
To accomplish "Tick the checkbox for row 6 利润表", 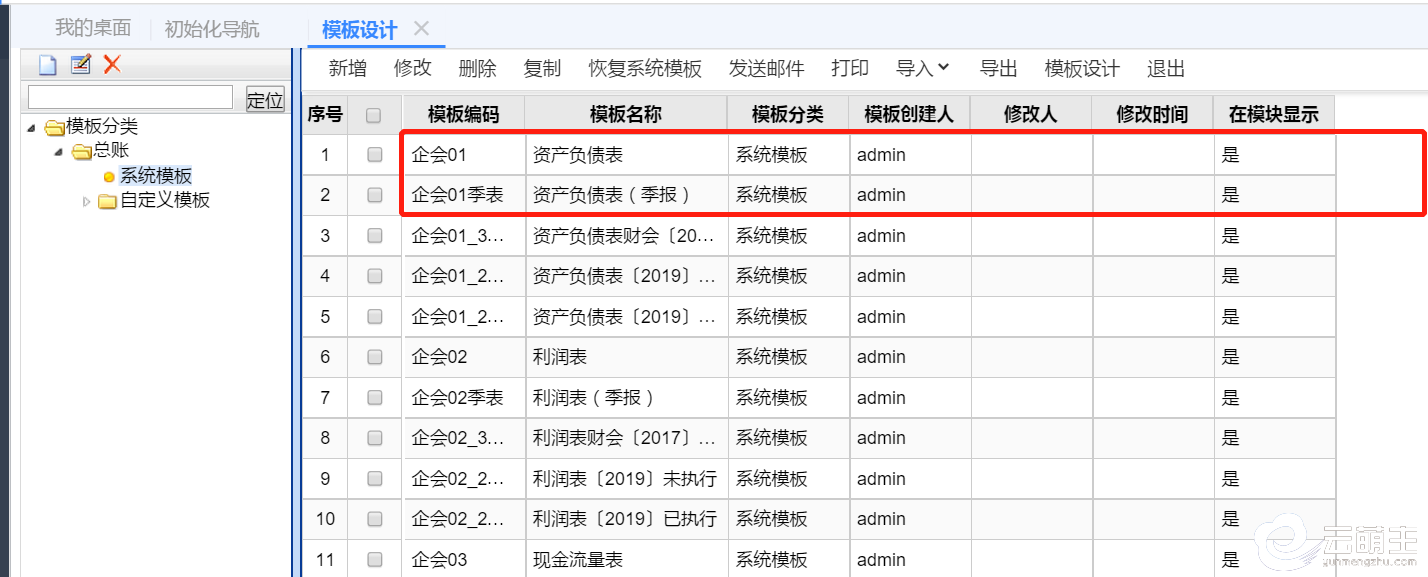I will [x=374, y=357].
